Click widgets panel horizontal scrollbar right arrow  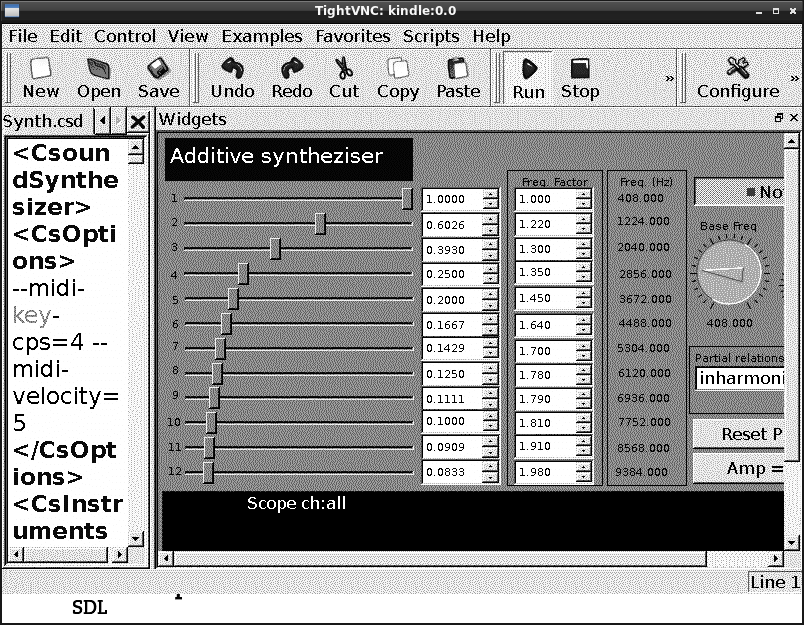tap(776, 558)
